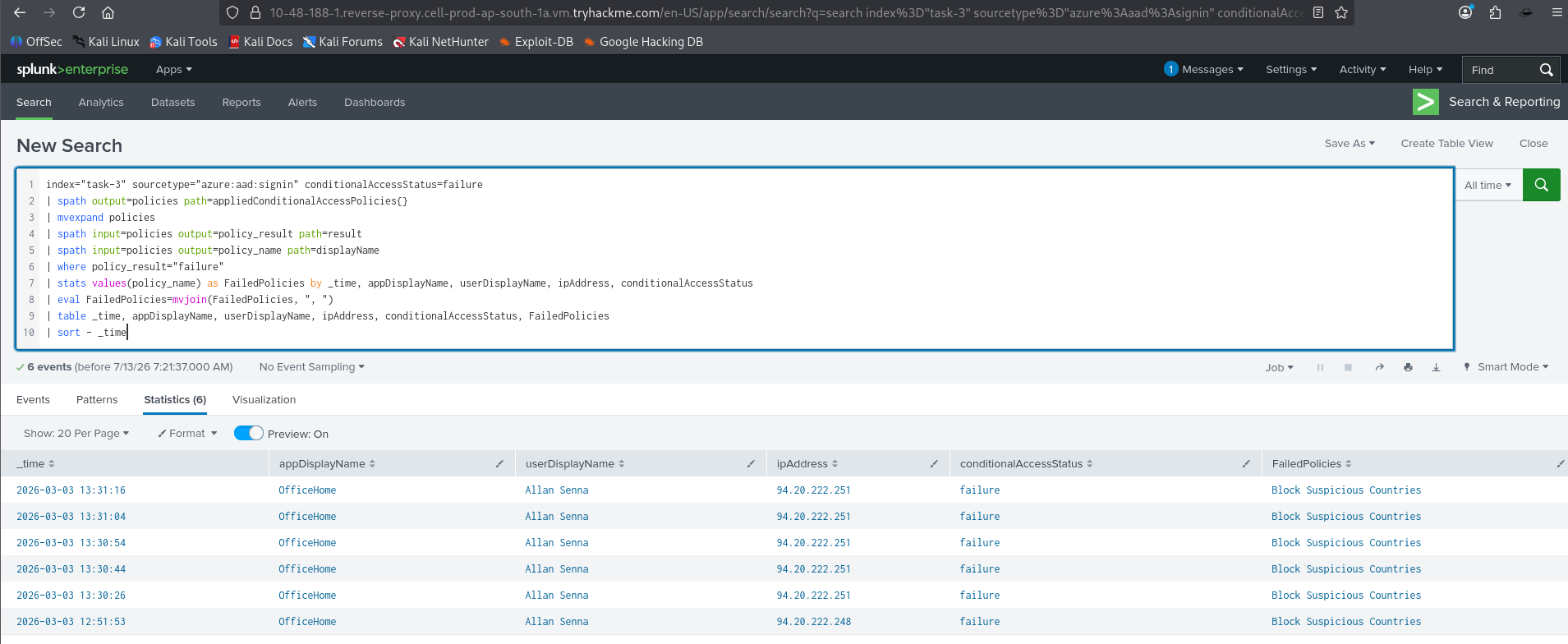This screenshot has width=1568, height=644.
Task: Click the print results icon
Action: [x=1408, y=367]
